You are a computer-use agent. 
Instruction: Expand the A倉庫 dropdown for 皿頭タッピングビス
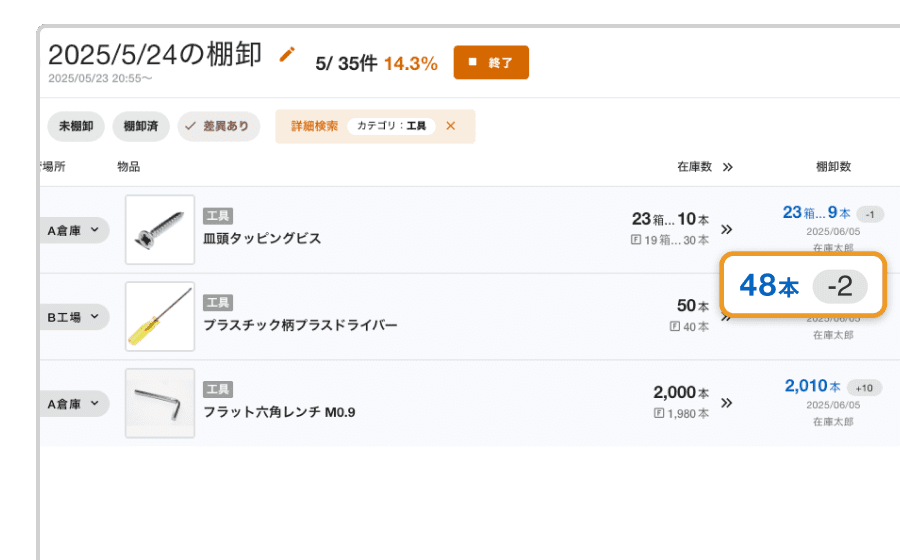pyautogui.click(x=74, y=230)
